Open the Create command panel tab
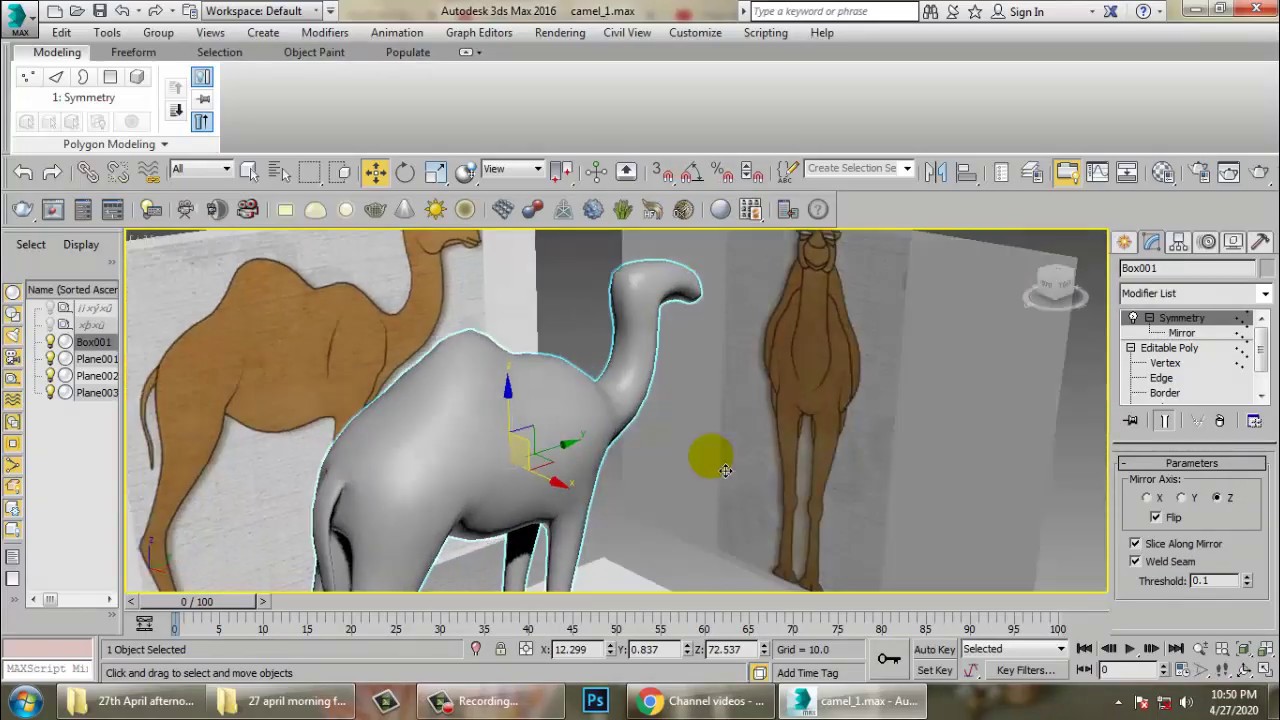This screenshot has width=1280, height=720. point(1125,242)
